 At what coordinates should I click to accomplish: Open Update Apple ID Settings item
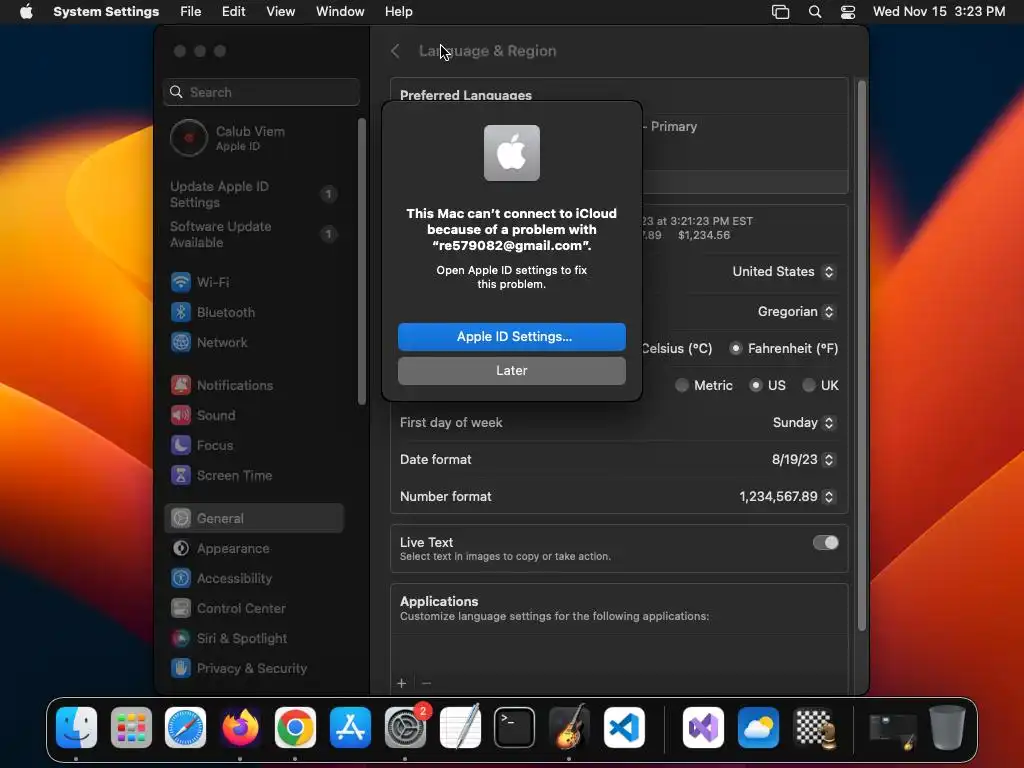coord(253,195)
